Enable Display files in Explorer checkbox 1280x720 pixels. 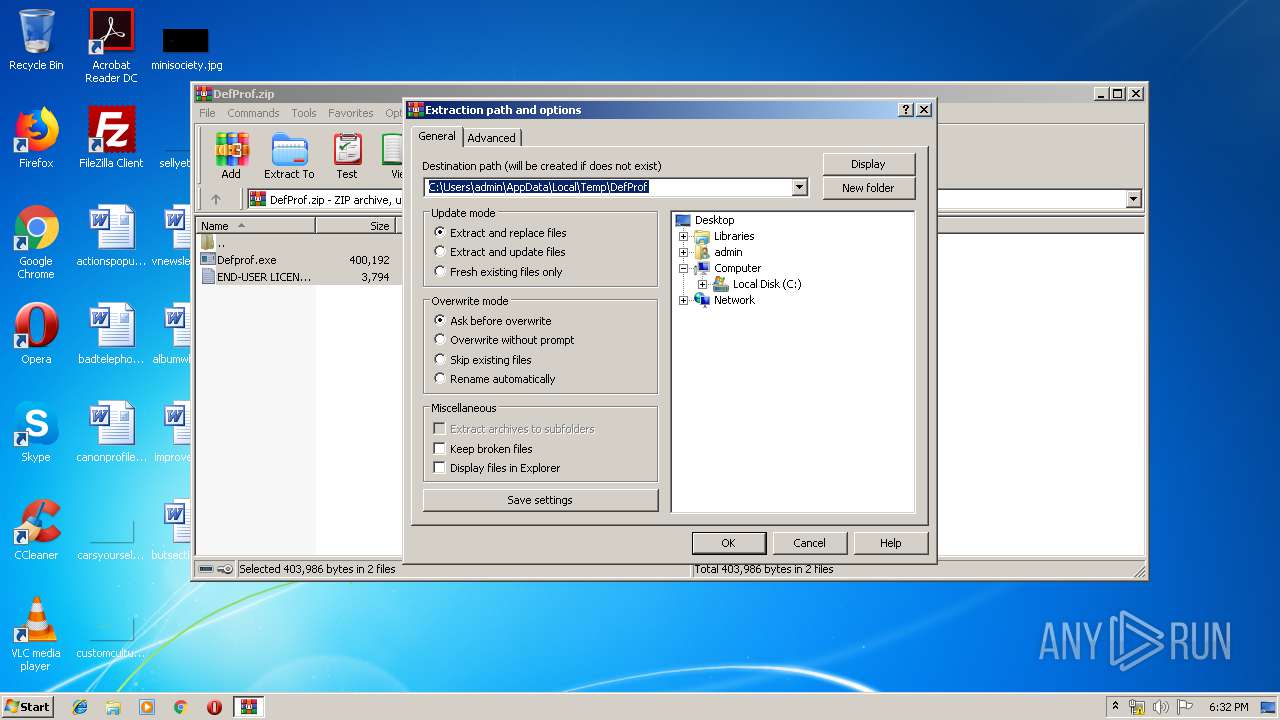point(439,468)
